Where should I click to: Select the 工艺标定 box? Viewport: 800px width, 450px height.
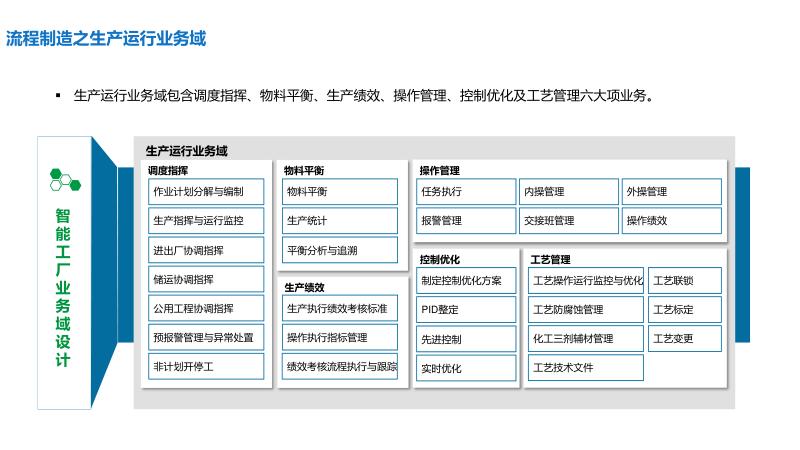pos(685,310)
